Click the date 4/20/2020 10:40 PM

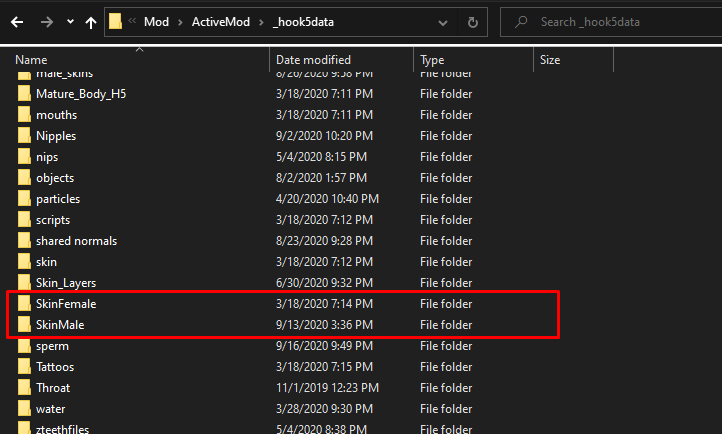click(x=327, y=199)
